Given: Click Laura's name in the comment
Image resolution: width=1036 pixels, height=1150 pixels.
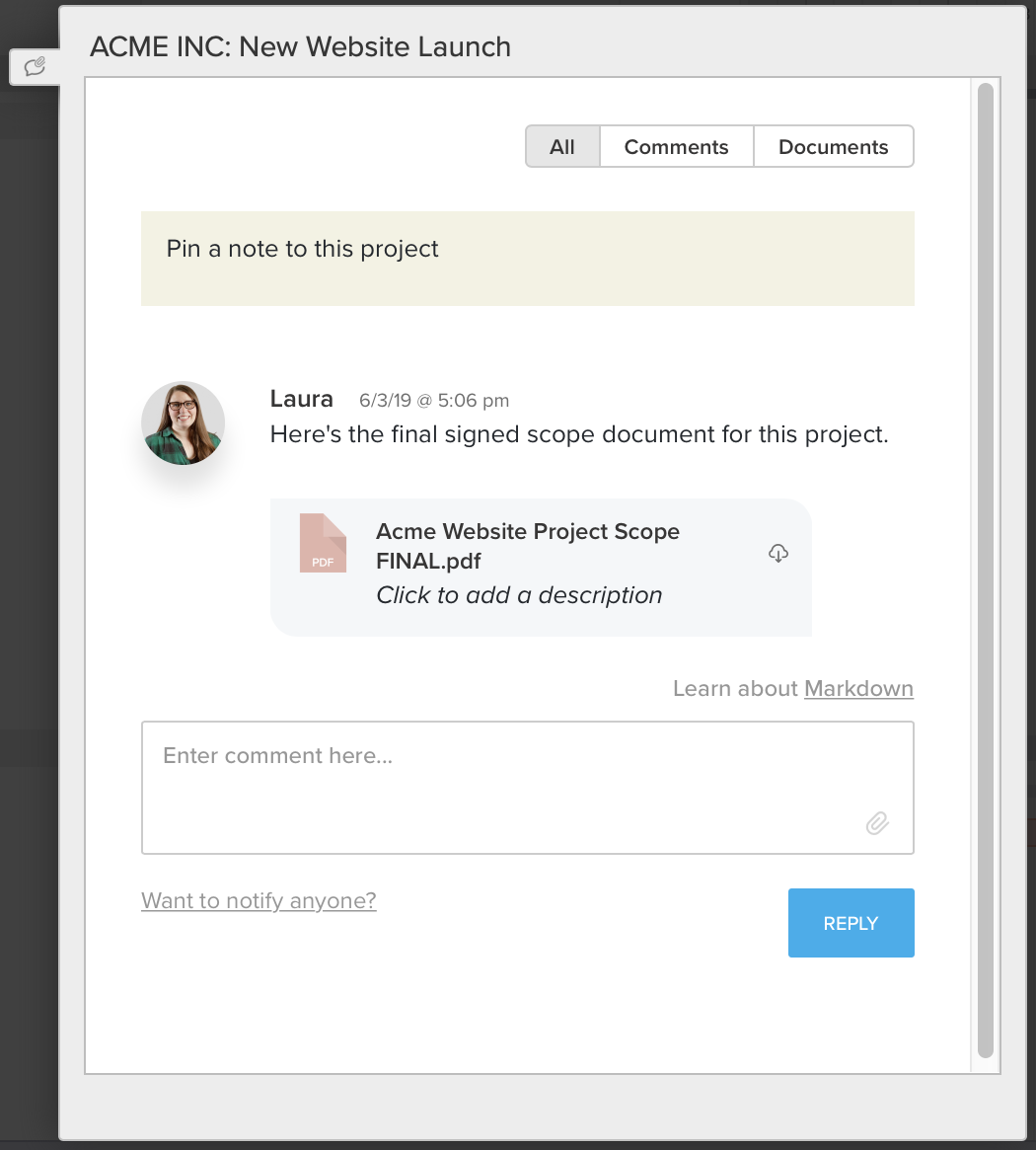Looking at the screenshot, I should tap(301, 399).
